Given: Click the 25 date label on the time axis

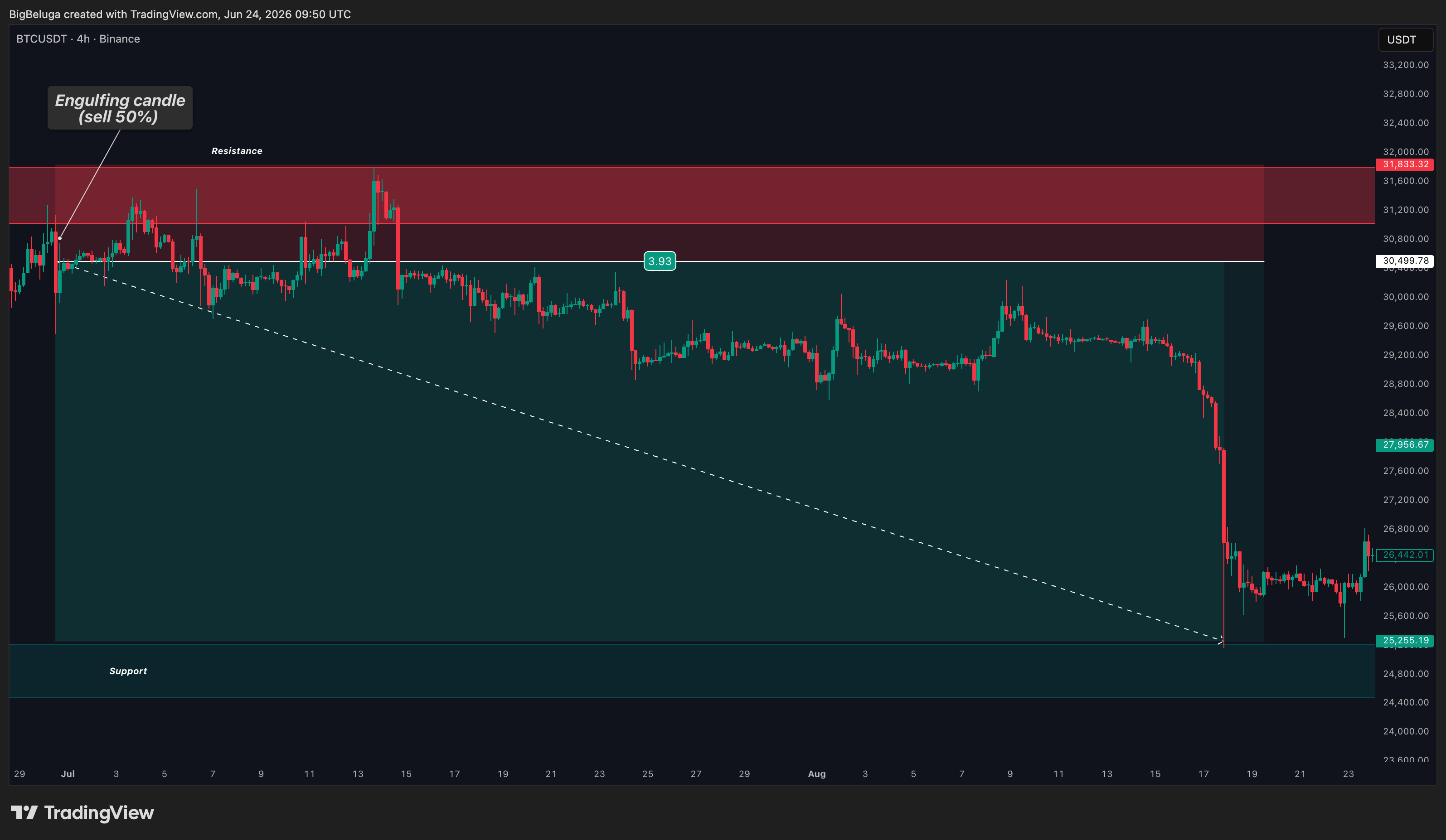Looking at the screenshot, I should coord(648,774).
